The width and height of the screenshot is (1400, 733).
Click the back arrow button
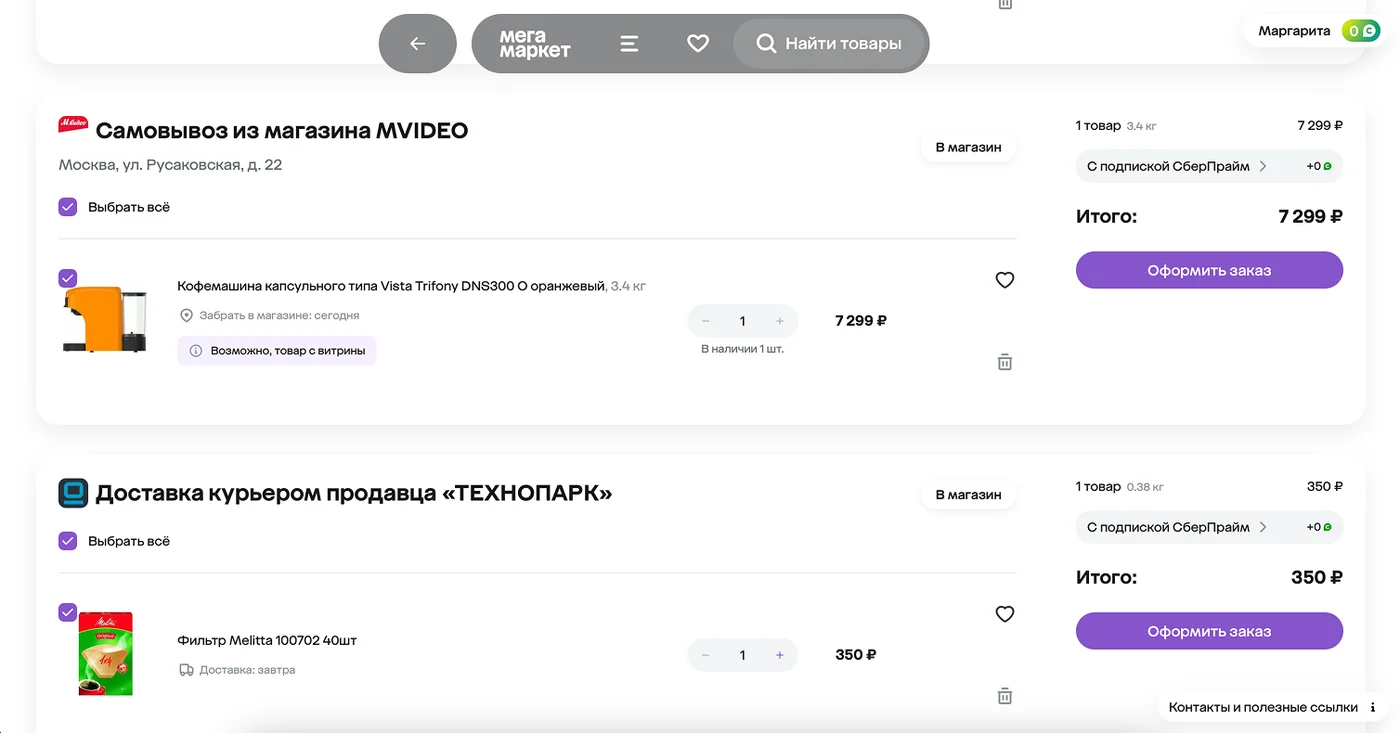pyautogui.click(x=418, y=44)
